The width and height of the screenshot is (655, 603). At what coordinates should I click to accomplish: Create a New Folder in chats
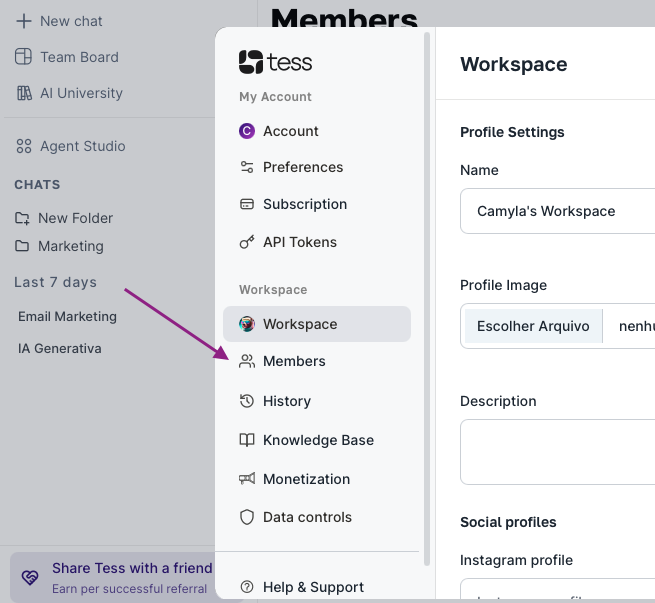(x=63, y=218)
